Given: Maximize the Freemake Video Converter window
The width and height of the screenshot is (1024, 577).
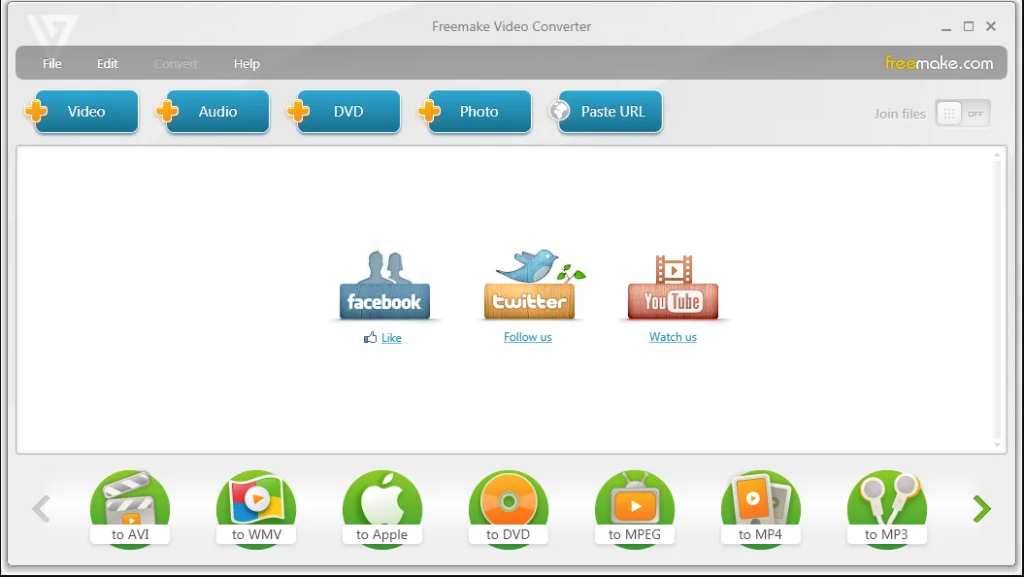Looking at the screenshot, I should pyautogui.click(x=968, y=26).
